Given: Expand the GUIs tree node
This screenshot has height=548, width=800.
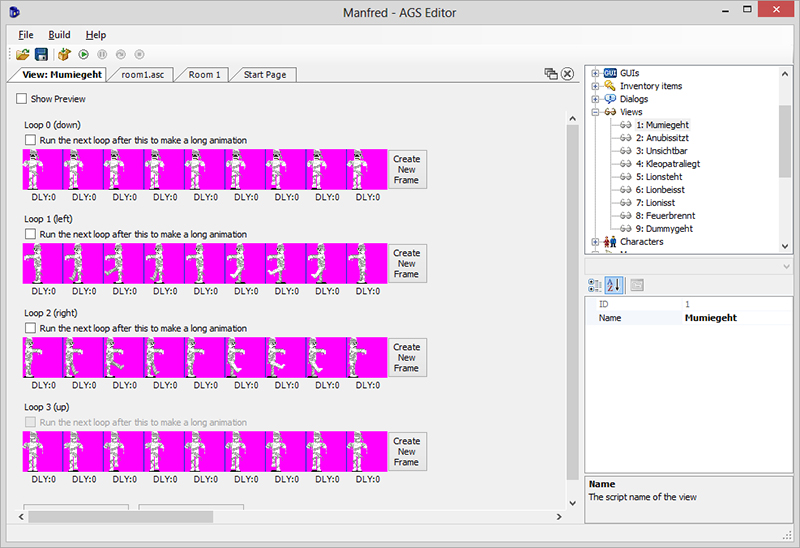Looking at the screenshot, I should pos(596,73).
